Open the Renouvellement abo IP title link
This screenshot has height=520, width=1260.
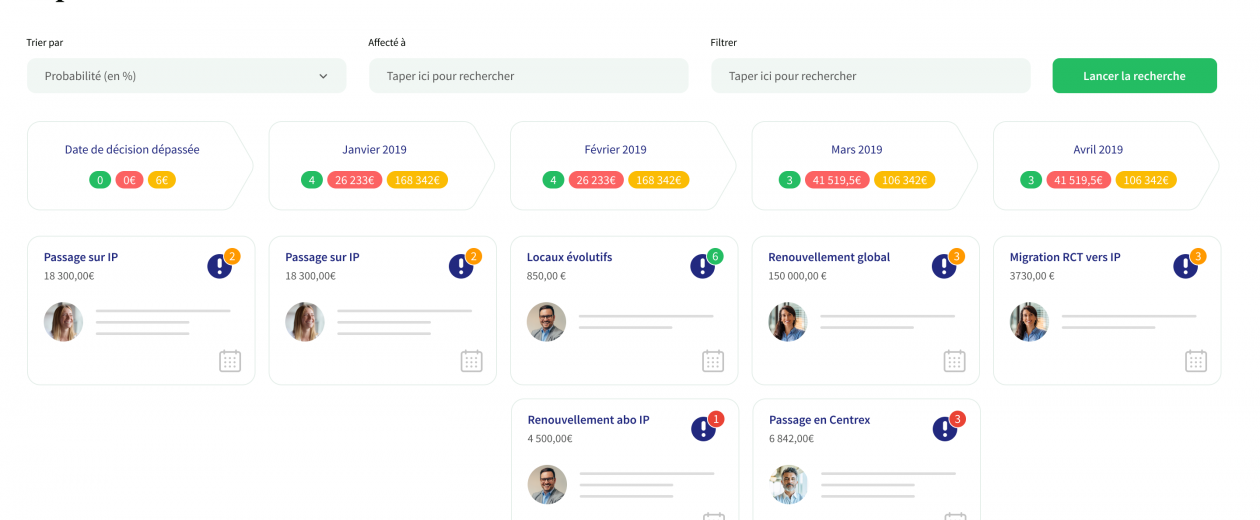click(x=588, y=420)
